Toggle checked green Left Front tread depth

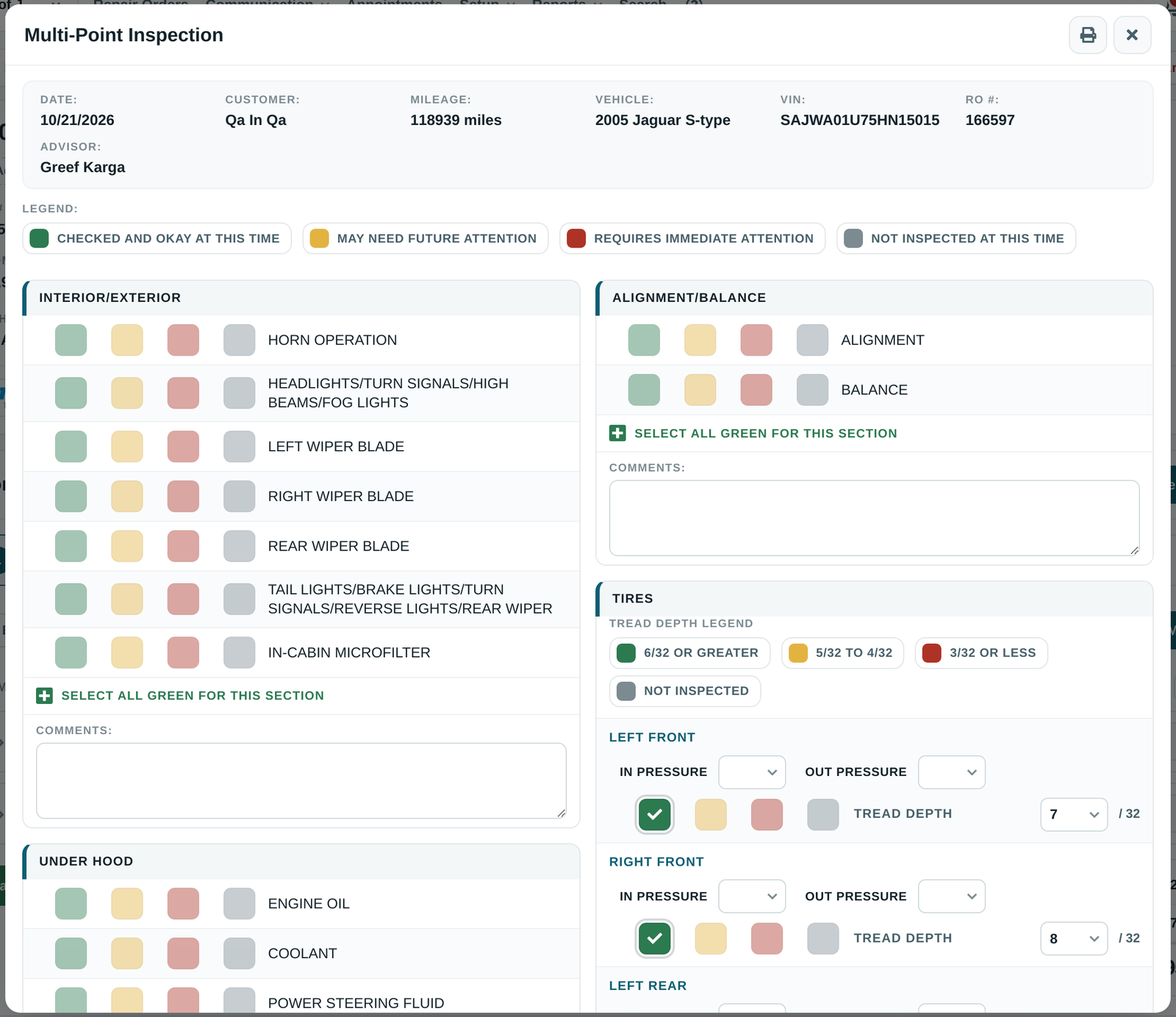coord(654,814)
